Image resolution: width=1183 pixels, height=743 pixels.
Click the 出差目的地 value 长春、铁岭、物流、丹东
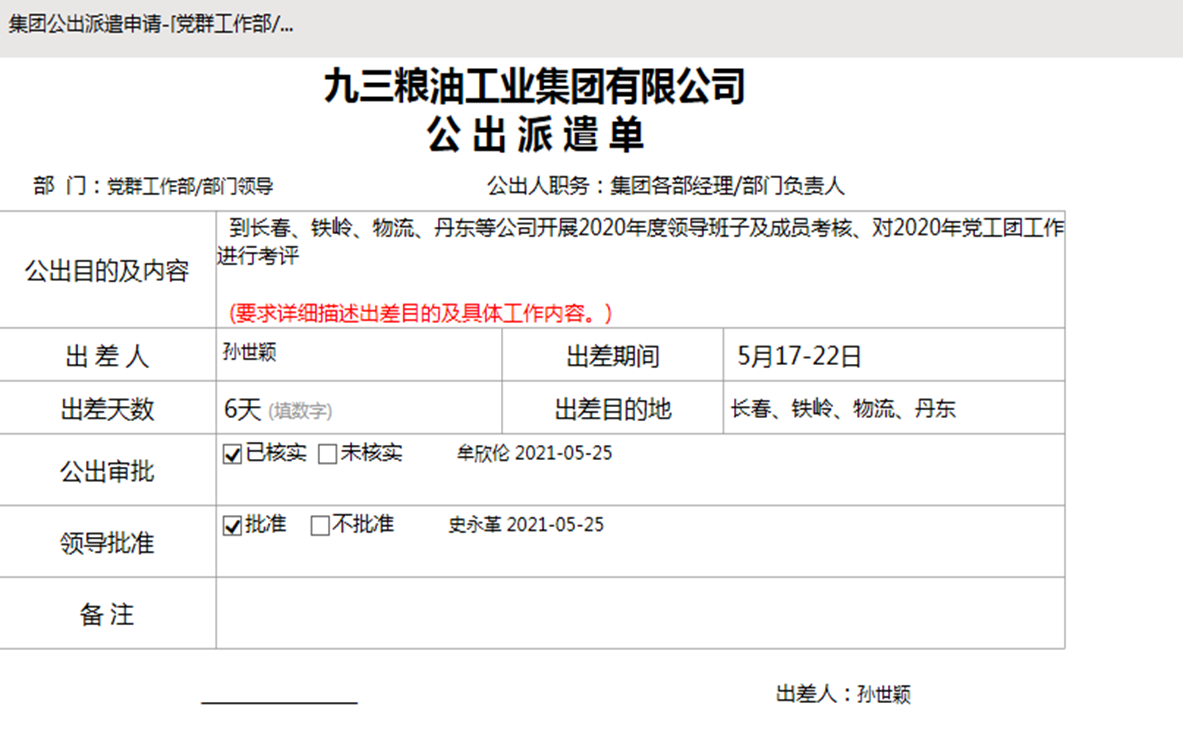[843, 409]
